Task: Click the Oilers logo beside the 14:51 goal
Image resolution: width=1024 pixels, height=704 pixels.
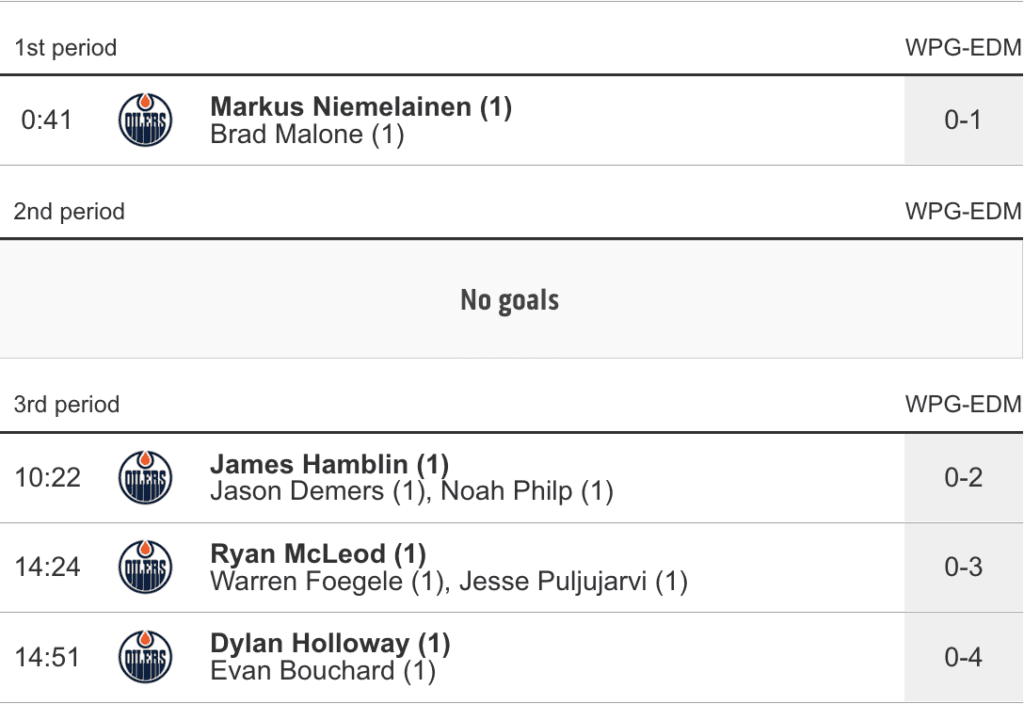Action: click(145, 658)
